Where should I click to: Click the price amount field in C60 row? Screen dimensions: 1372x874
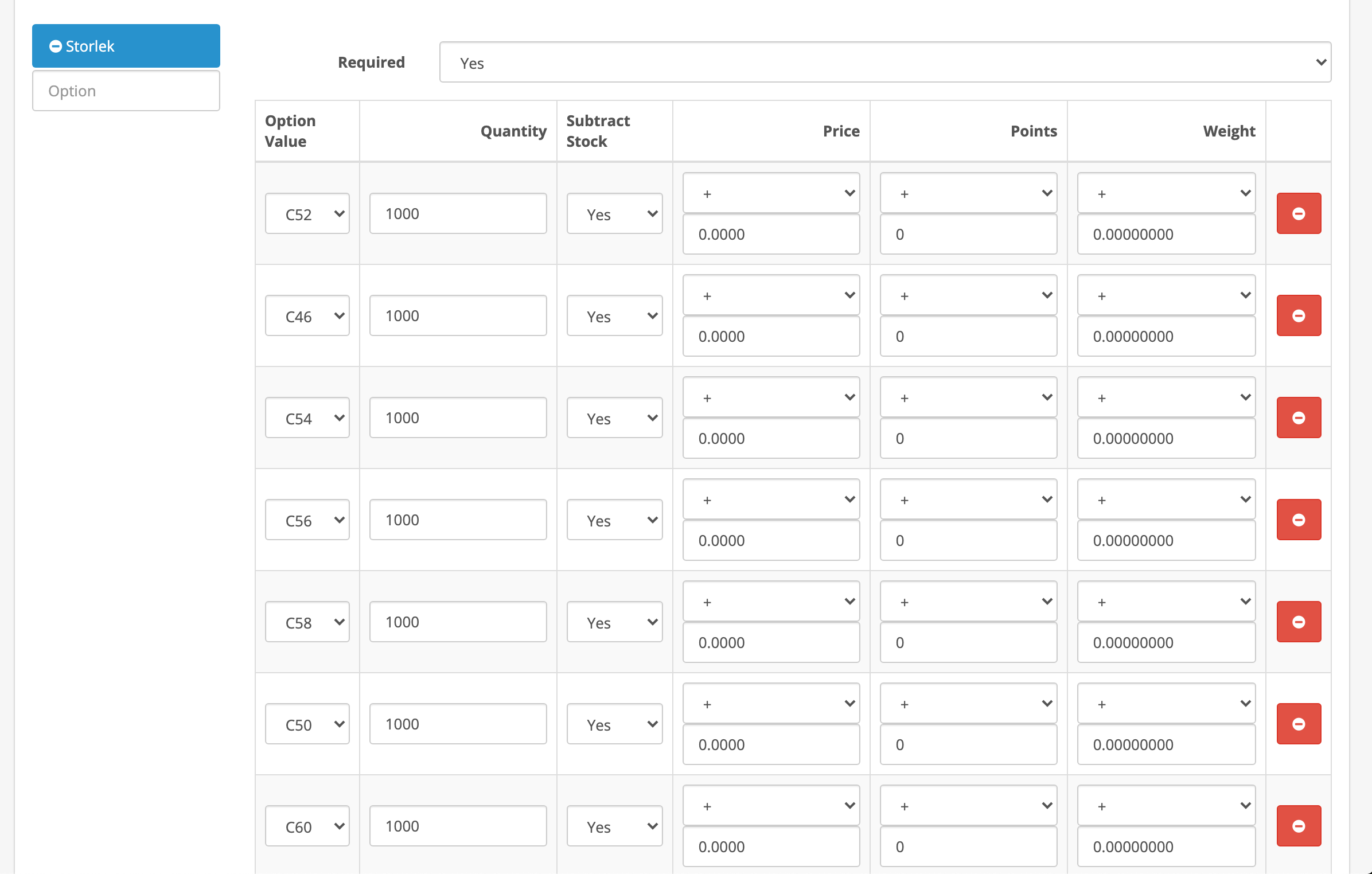click(x=771, y=846)
